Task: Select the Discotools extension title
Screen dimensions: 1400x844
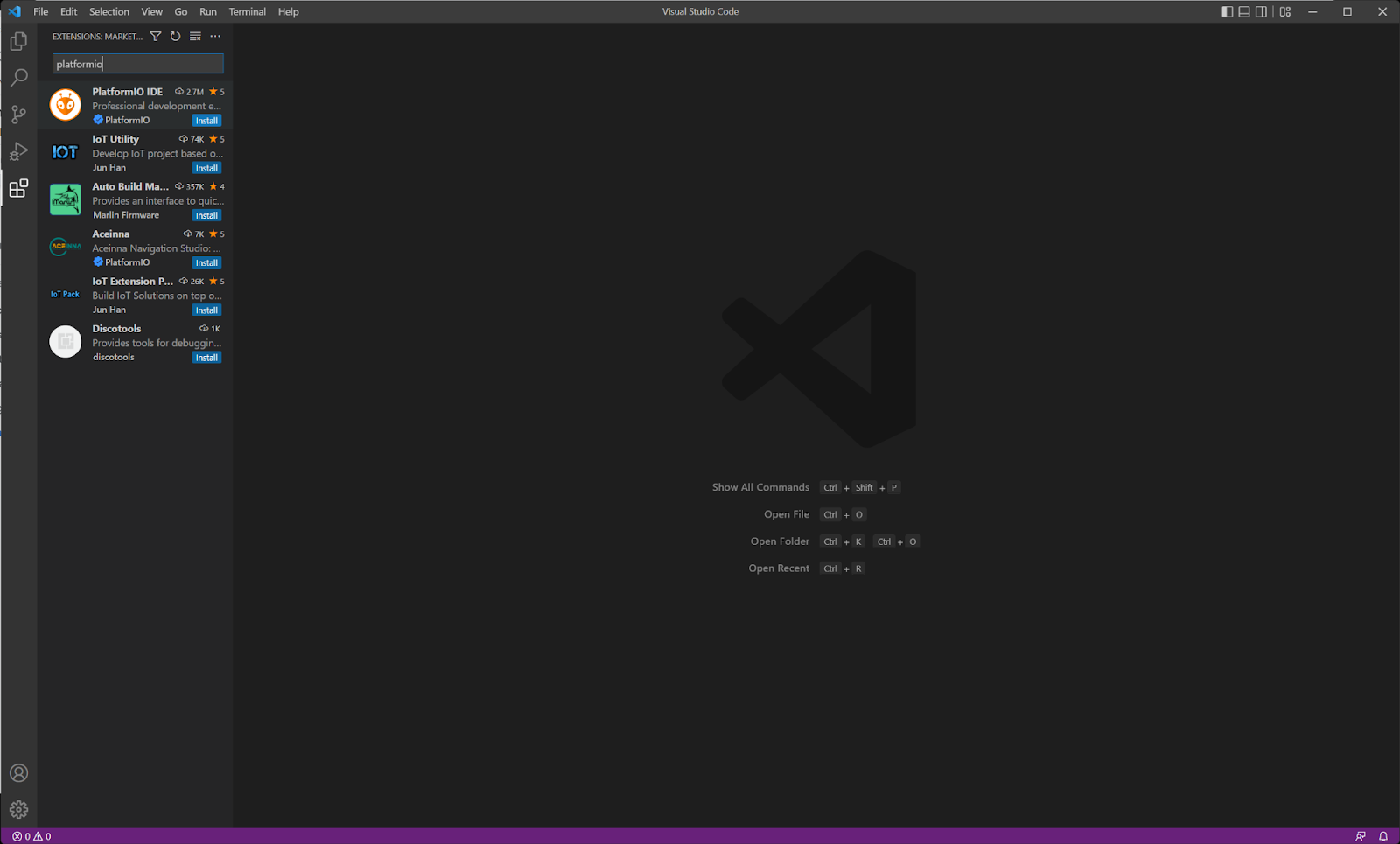Action: pyautogui.click(x=116, y=329)
